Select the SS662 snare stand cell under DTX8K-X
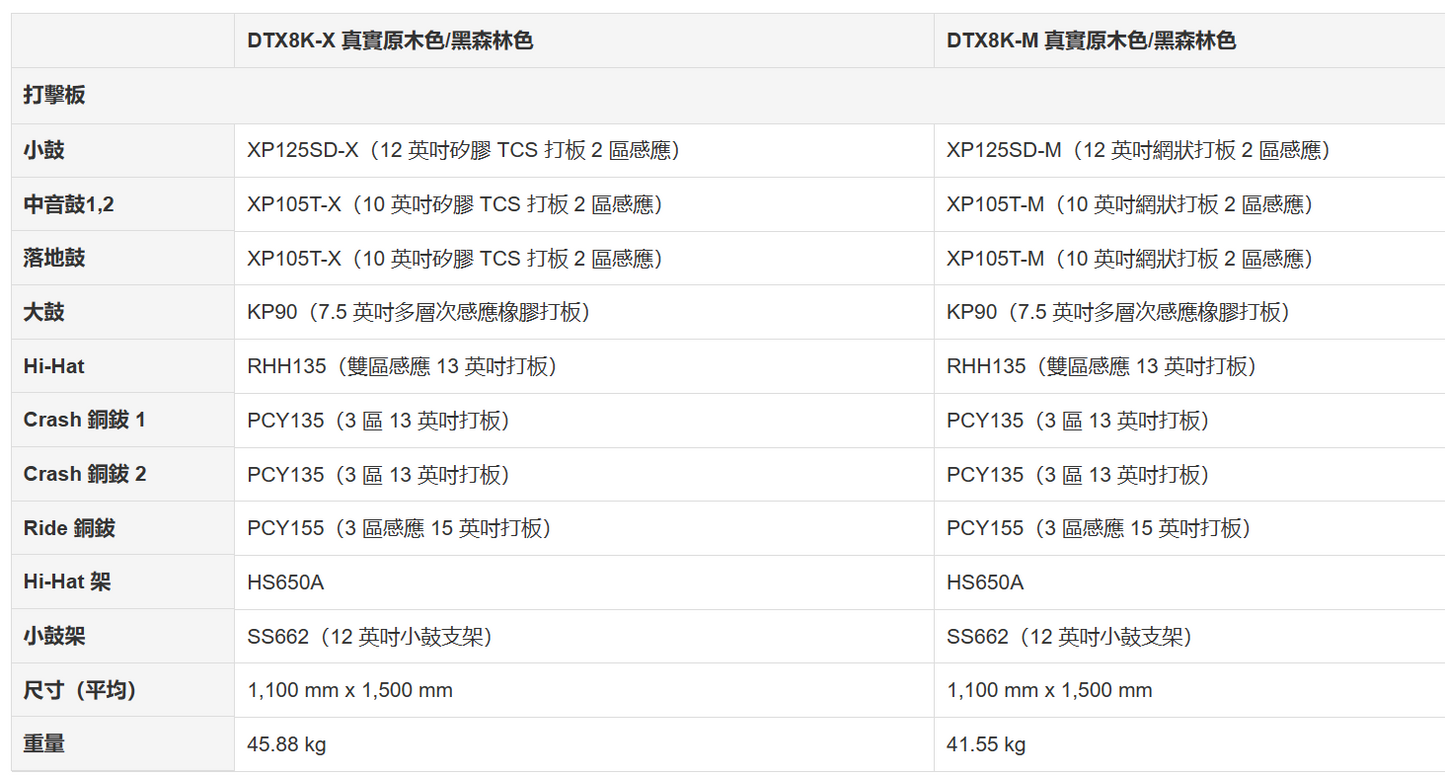Viewport: 1445px width, 776px height. click(x=370, y=636)
